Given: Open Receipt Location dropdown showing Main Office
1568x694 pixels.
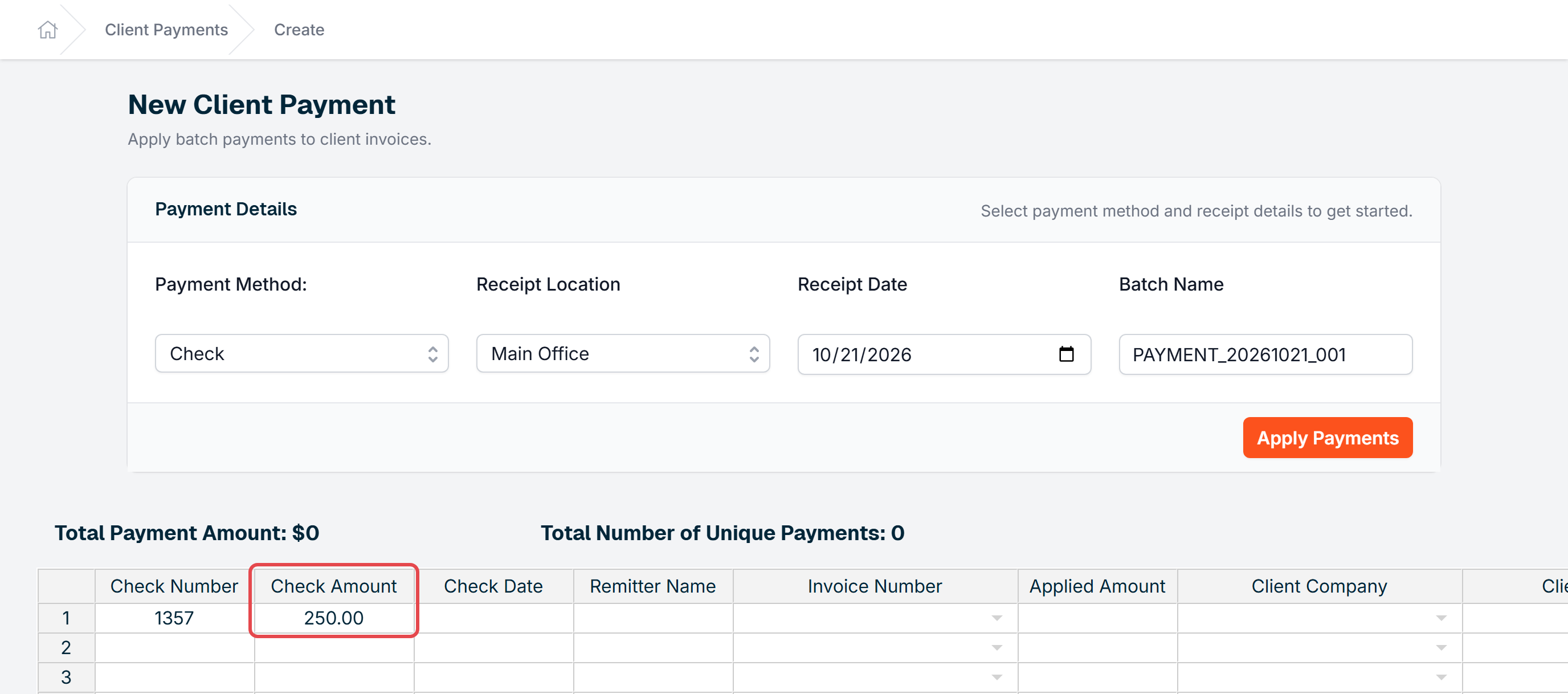Looking at the screenshot, I should click(x=623, y=354).
